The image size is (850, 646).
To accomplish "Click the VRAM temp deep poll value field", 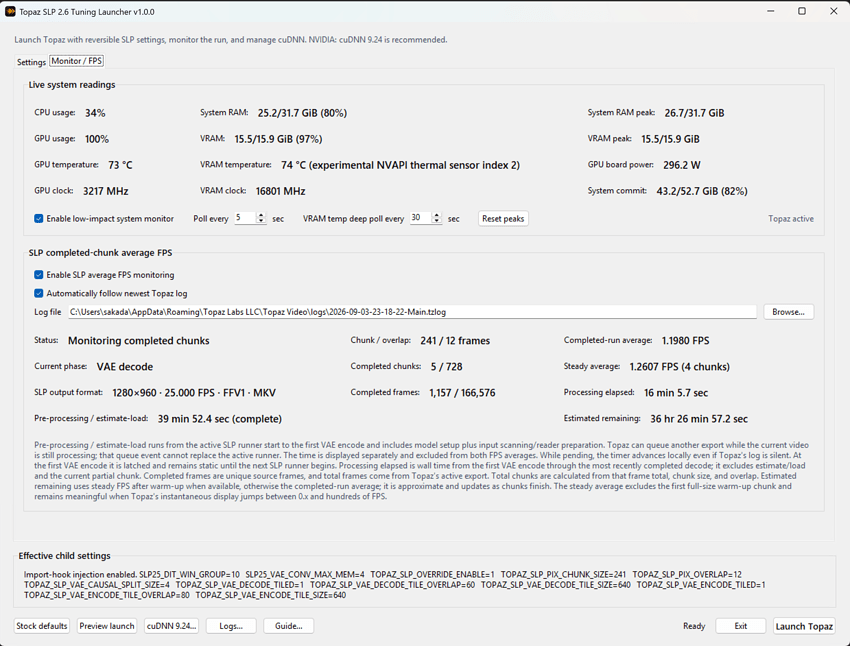I will [421, 218].
